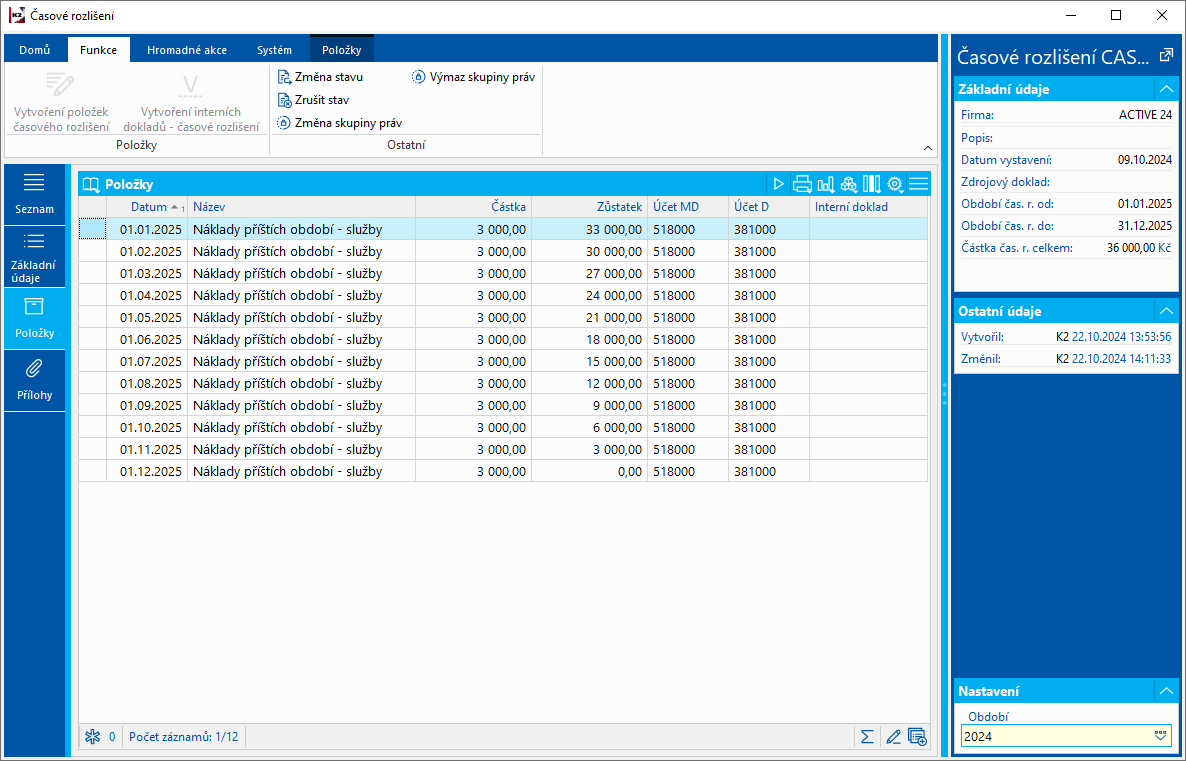Click the Zůstatek value 0,00
Viewport: 1186px width, 761px height.
[629, 471]
